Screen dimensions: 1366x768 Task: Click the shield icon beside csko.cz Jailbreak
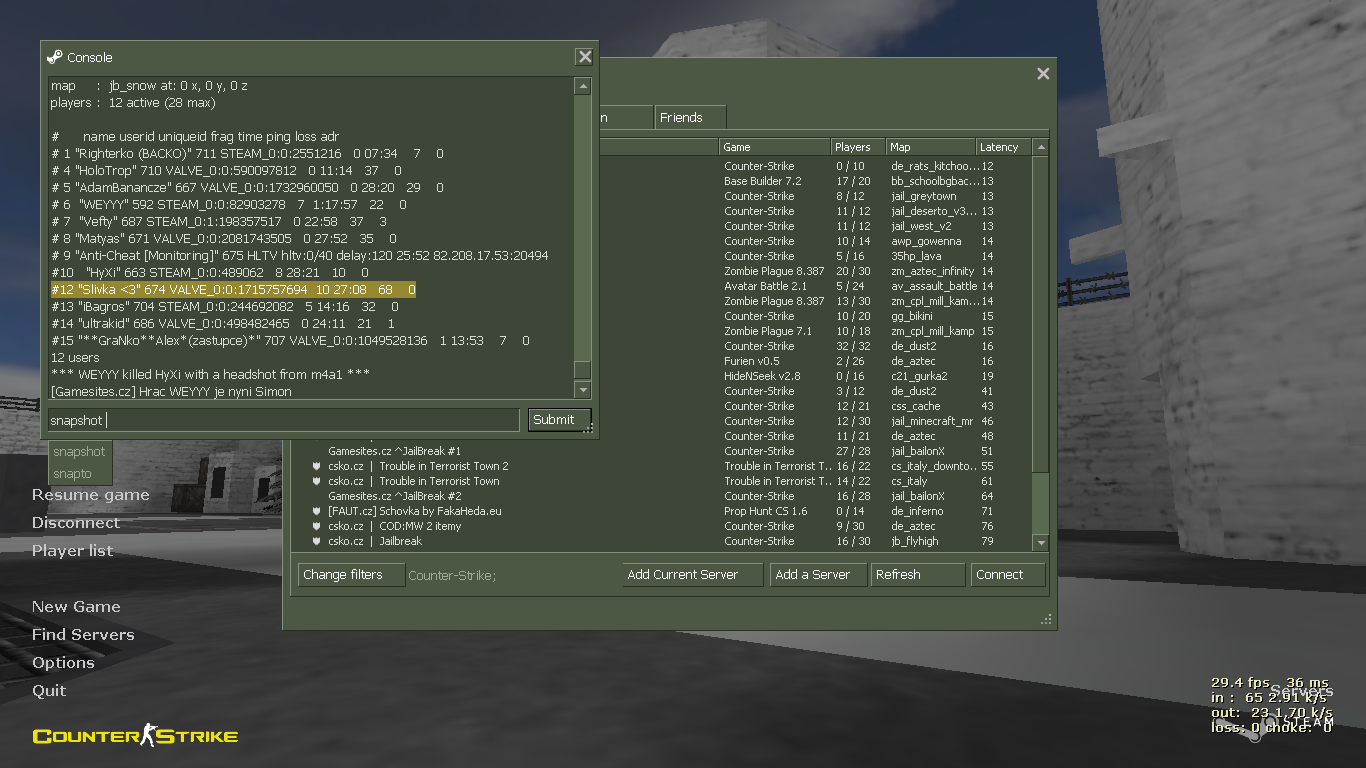(x=316, y=541)
